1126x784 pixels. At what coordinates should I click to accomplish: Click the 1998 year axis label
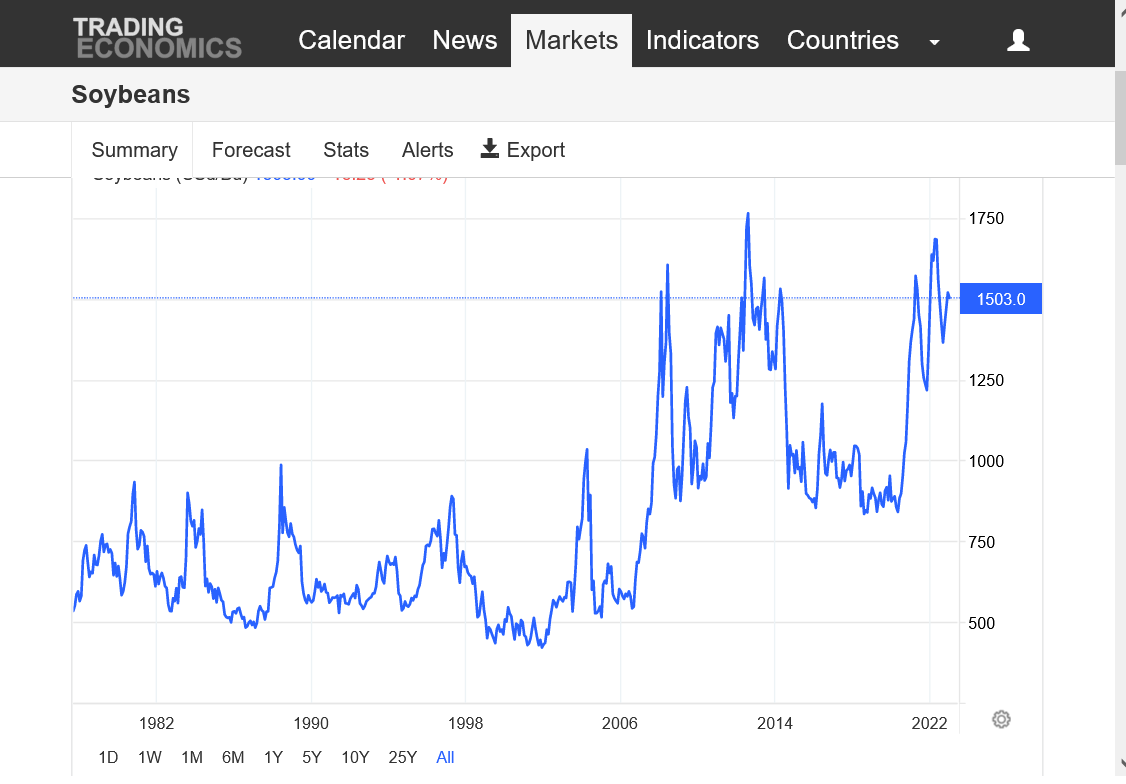[465, 723]
